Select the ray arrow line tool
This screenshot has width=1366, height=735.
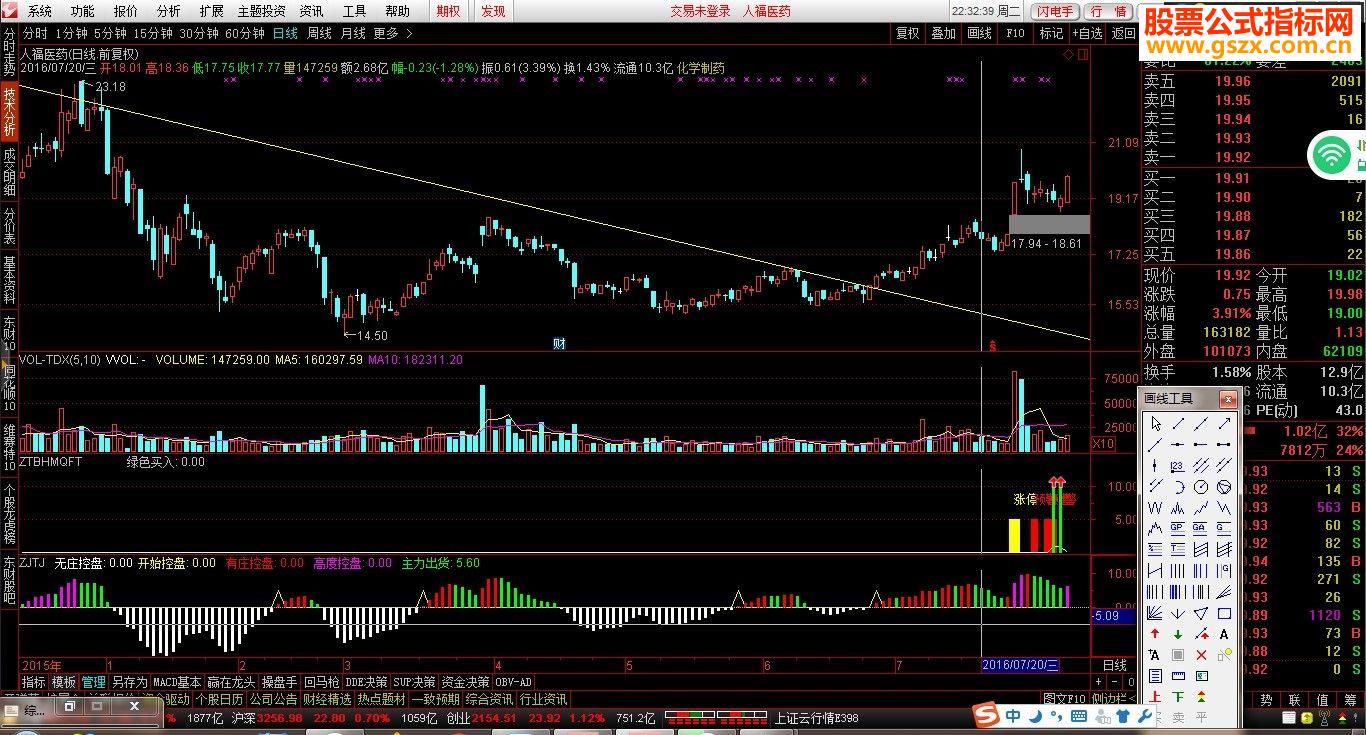(x=1224, y=424)
